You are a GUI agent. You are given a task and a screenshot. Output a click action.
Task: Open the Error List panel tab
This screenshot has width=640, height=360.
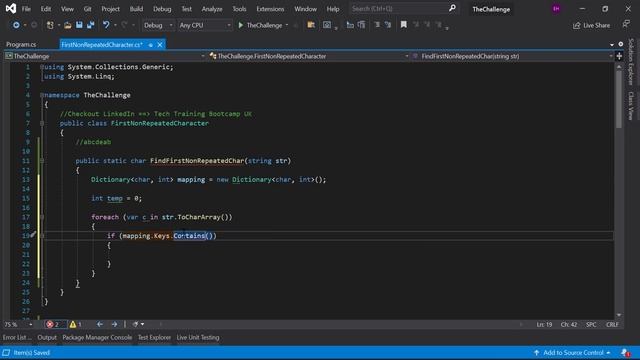point(17,338)
